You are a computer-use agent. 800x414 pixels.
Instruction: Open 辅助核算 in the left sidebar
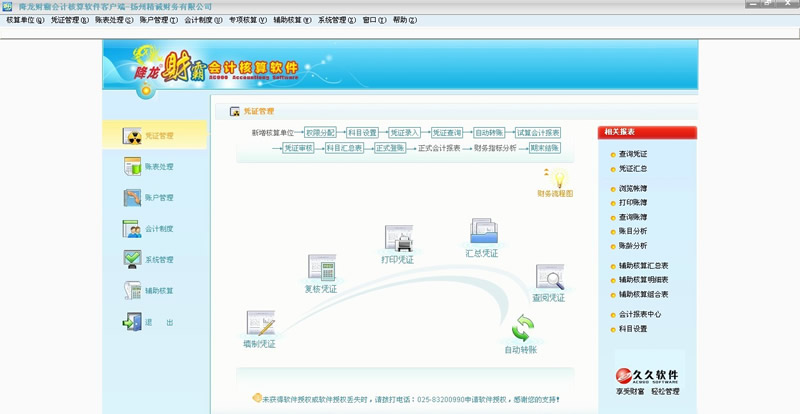click(x=148, y=290)
